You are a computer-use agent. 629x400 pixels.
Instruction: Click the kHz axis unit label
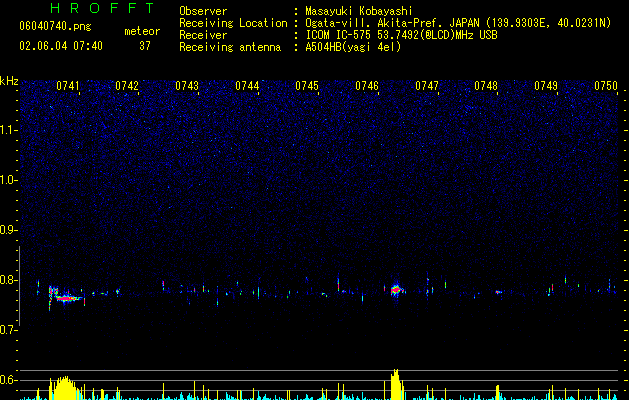pos(9,81)
